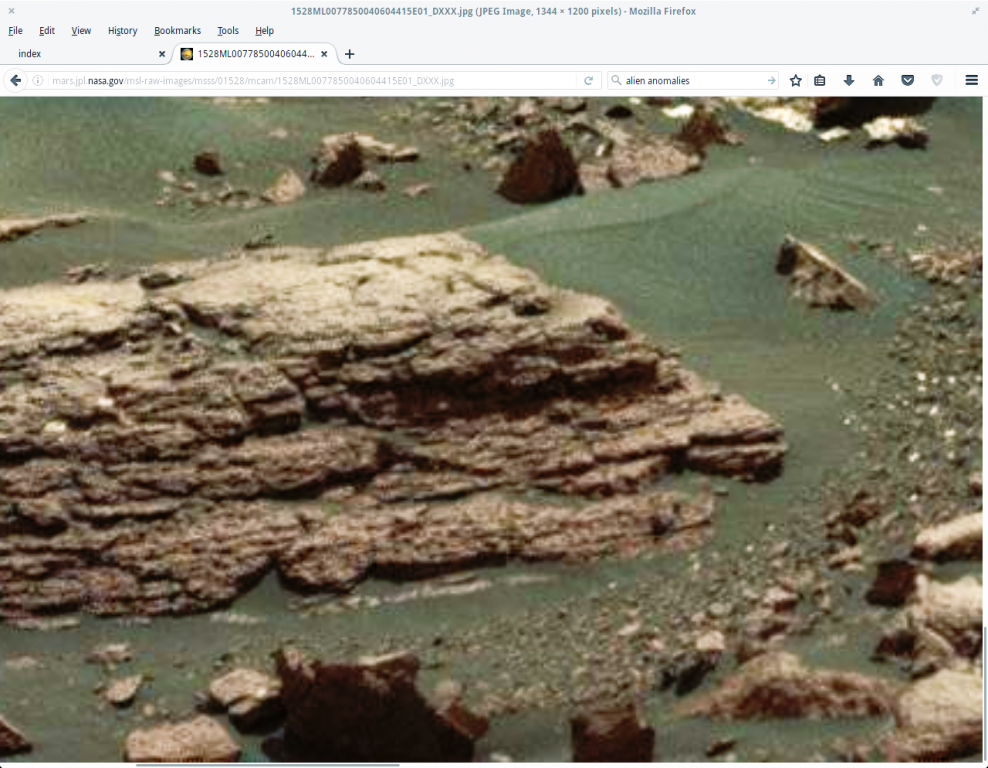Open the Bookmarks menu
Screen dimensions: 988x768
(177, 31)
